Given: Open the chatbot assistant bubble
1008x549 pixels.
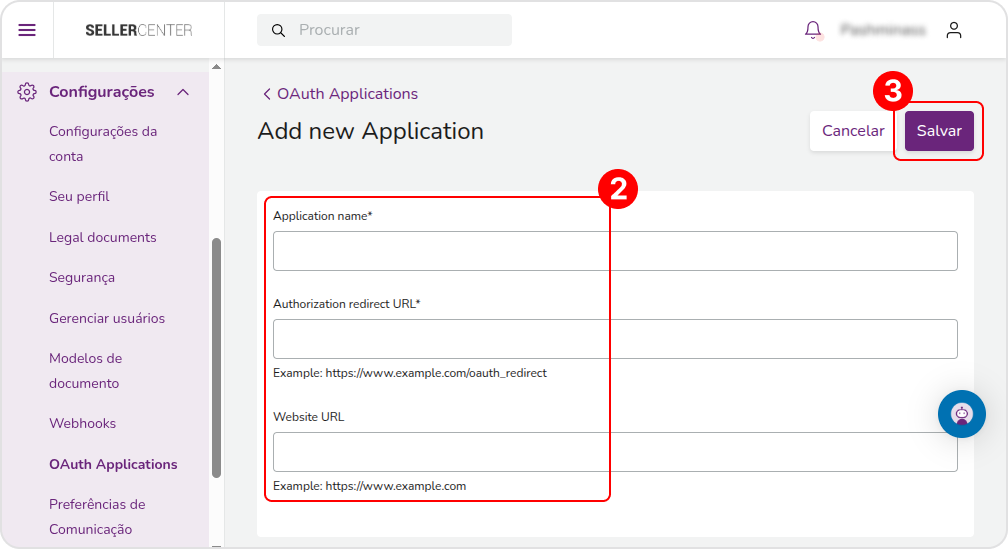Looking at the screenshot, I should pos(962,414).
